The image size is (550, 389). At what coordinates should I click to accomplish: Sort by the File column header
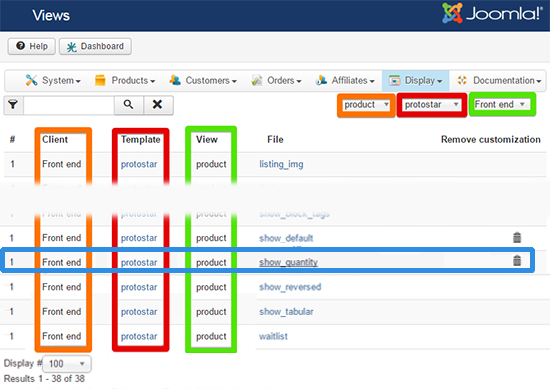(275, 140)
